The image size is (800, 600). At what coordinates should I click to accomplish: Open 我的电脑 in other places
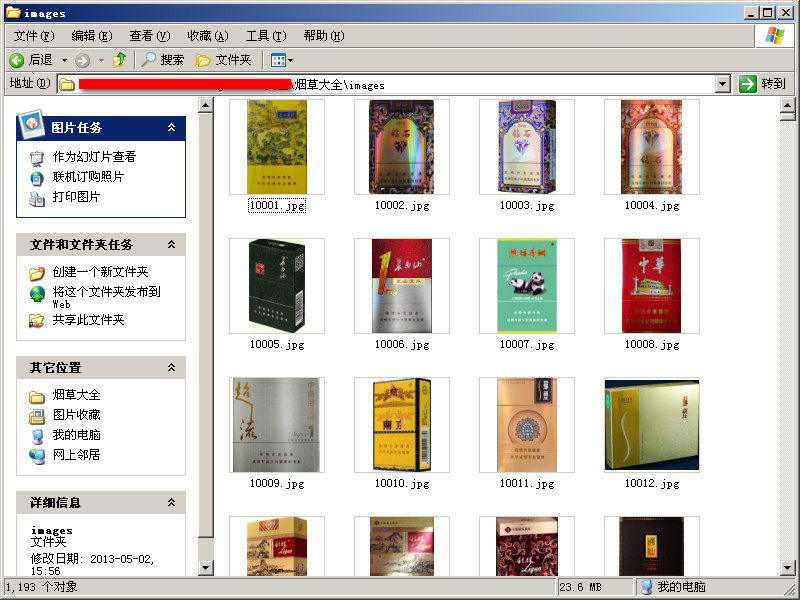77,435
